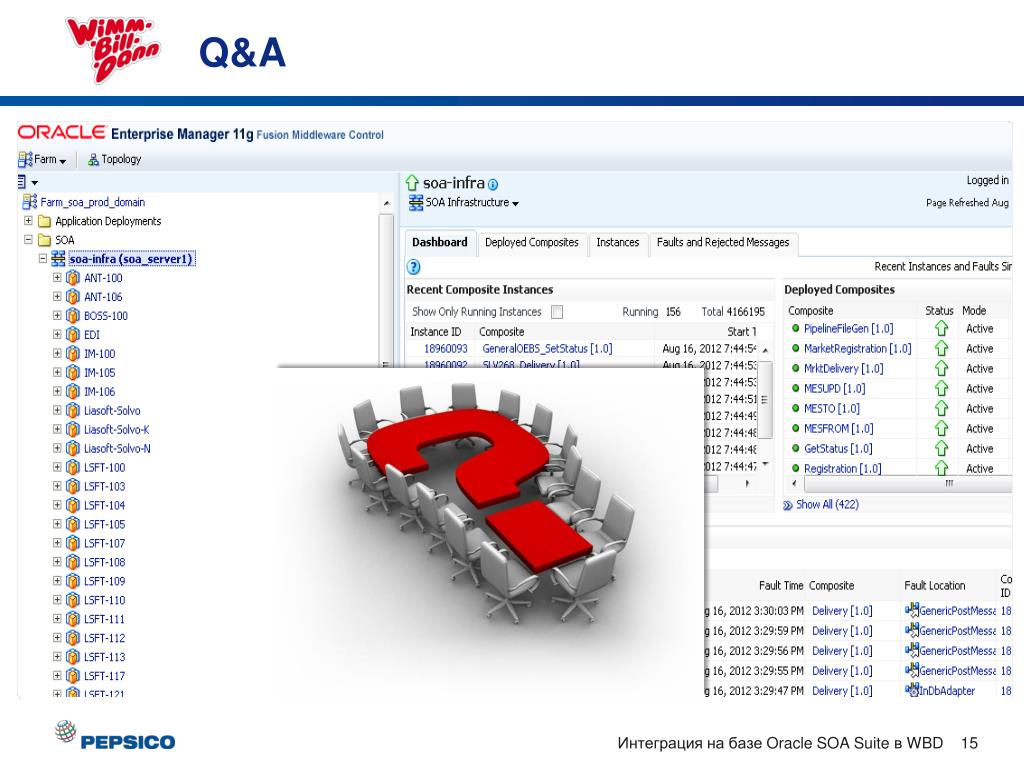Click the LSFT-110 partition icon
Image resolution: width=1024 pixels, height=768 pixels.
(x=73, y=600)
